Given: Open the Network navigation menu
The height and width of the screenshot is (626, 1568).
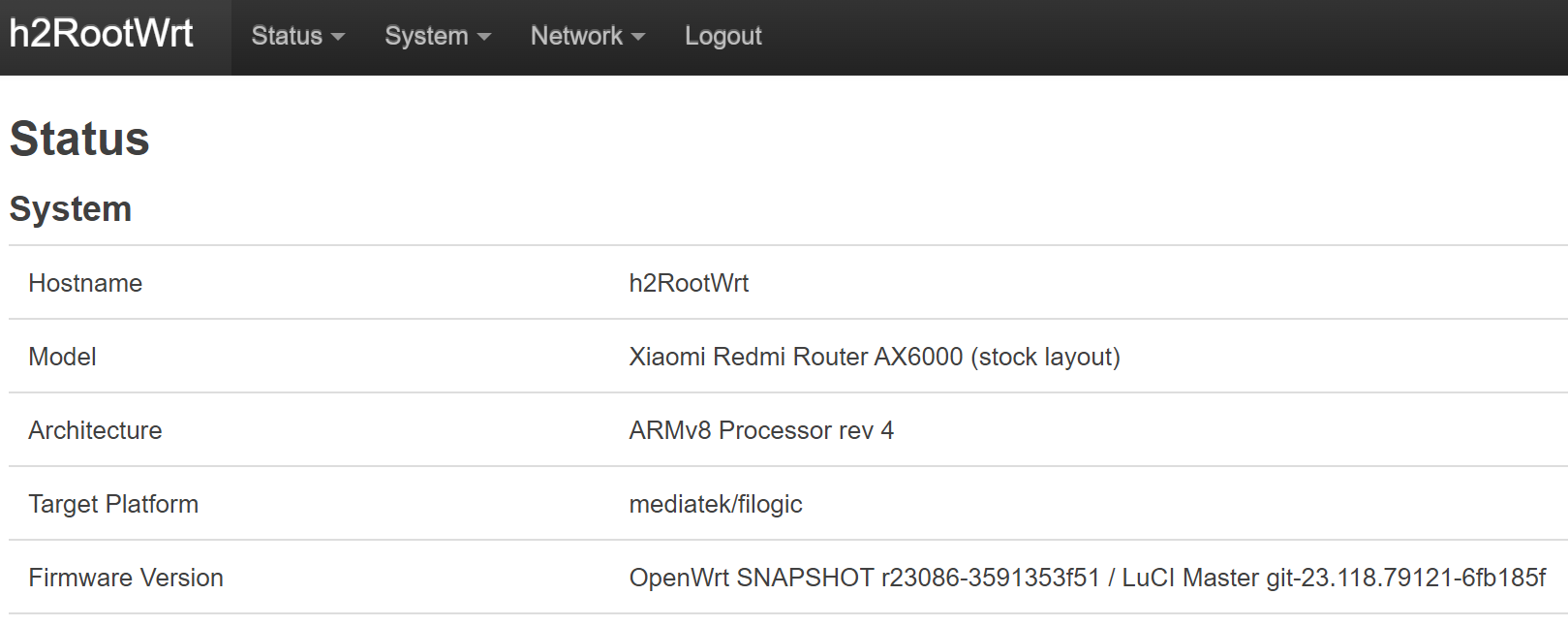Looking at the screenshot, I should coord(577,36).
